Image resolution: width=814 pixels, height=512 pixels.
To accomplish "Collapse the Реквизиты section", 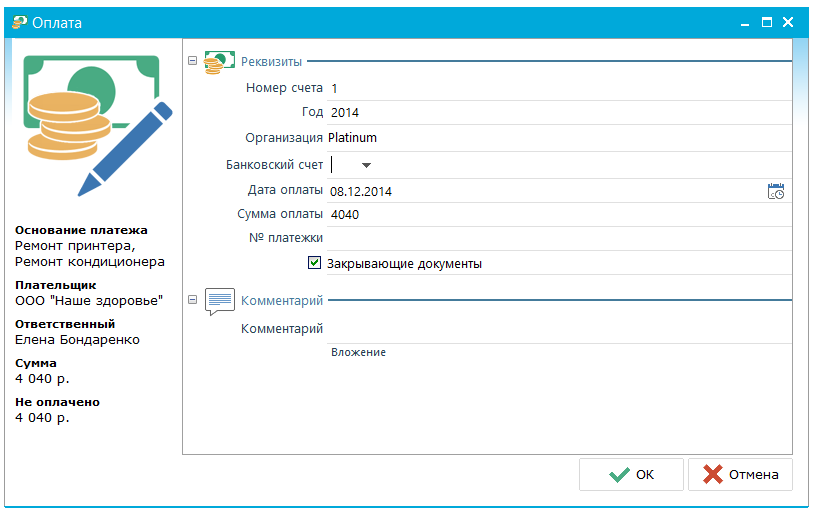I will [x=193, y=61].
